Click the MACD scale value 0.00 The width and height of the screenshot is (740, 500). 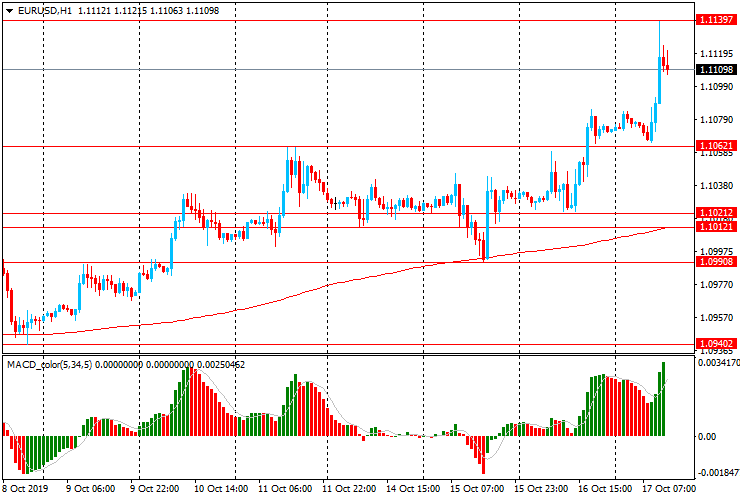point(706,437)
